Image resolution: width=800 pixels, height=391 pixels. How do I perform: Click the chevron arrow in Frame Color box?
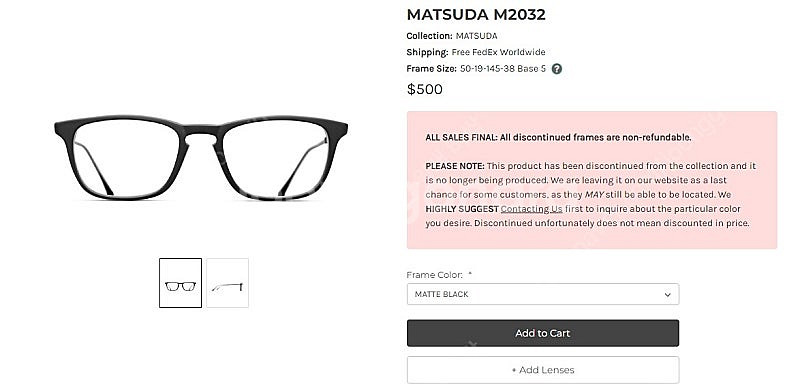(667, 295)
